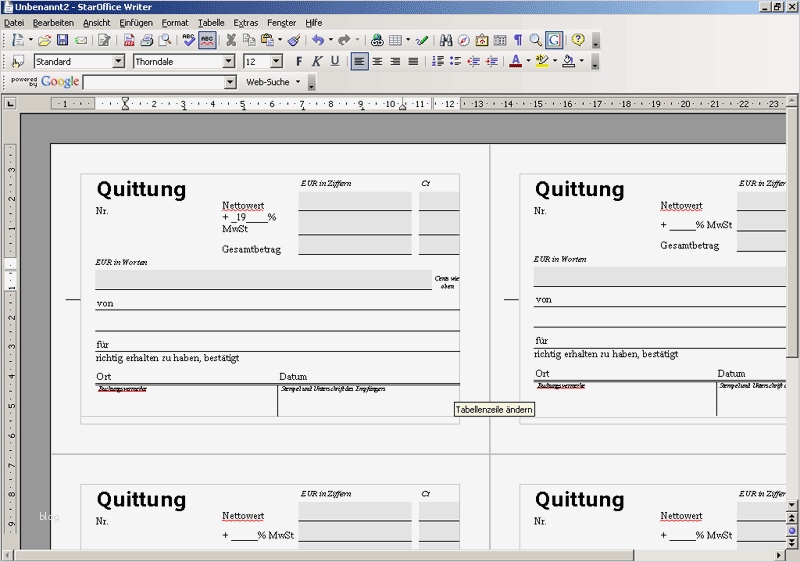Export the document as PDF
This screenshot has width=800, height=562.
[x=129, y=41]
